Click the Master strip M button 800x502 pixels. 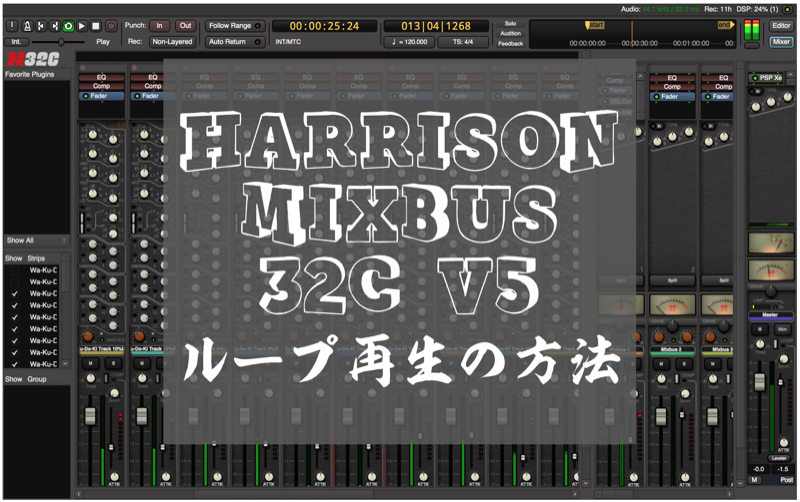[x=760, y=330]
